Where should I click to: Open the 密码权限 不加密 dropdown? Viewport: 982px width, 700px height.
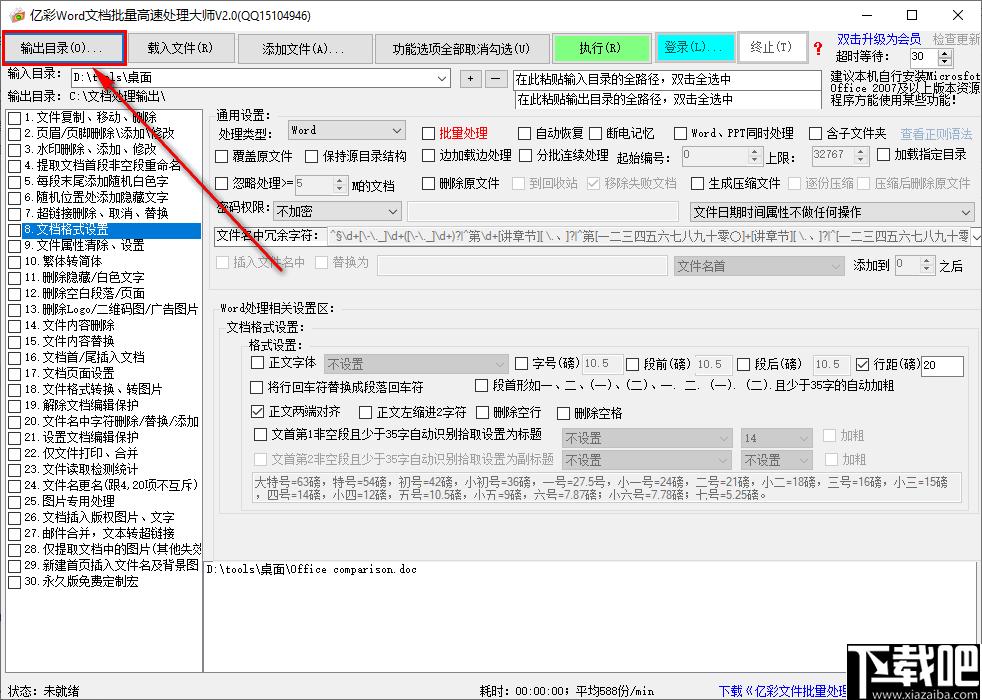(x=338, y=212)
